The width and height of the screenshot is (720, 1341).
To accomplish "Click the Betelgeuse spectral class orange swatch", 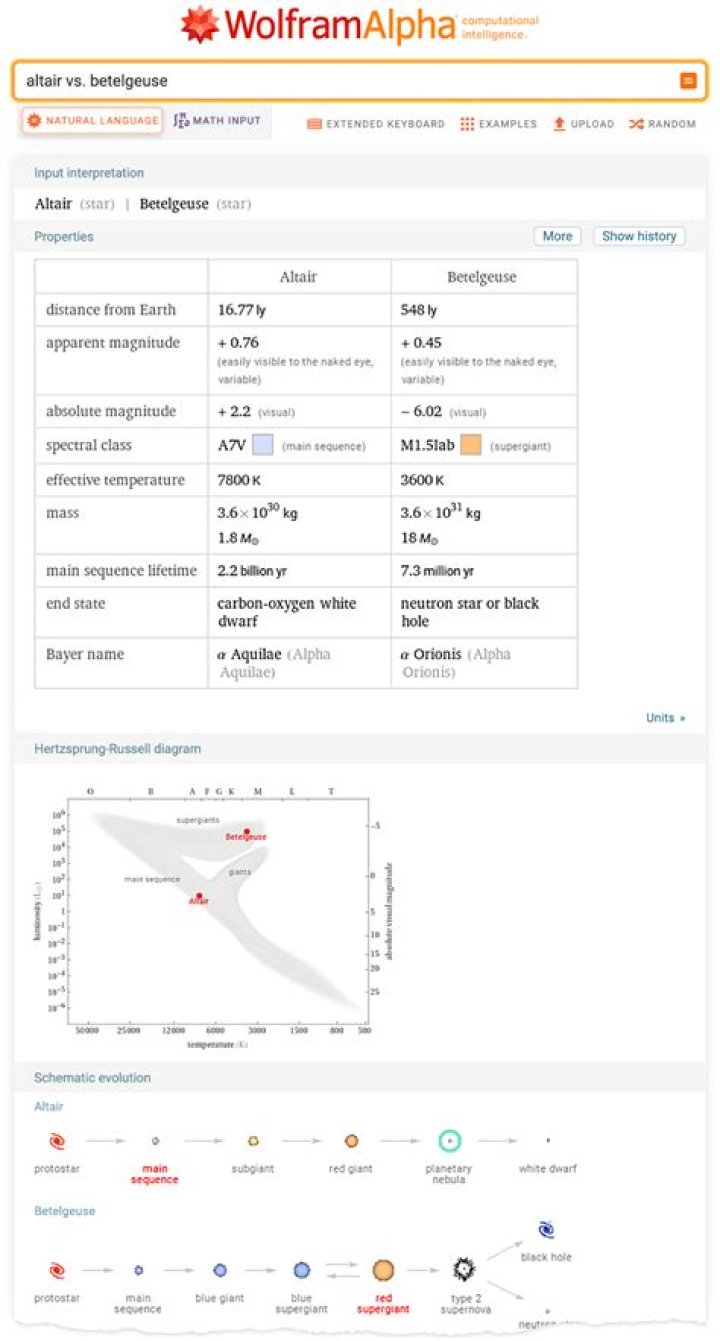I will pos(472,445).
